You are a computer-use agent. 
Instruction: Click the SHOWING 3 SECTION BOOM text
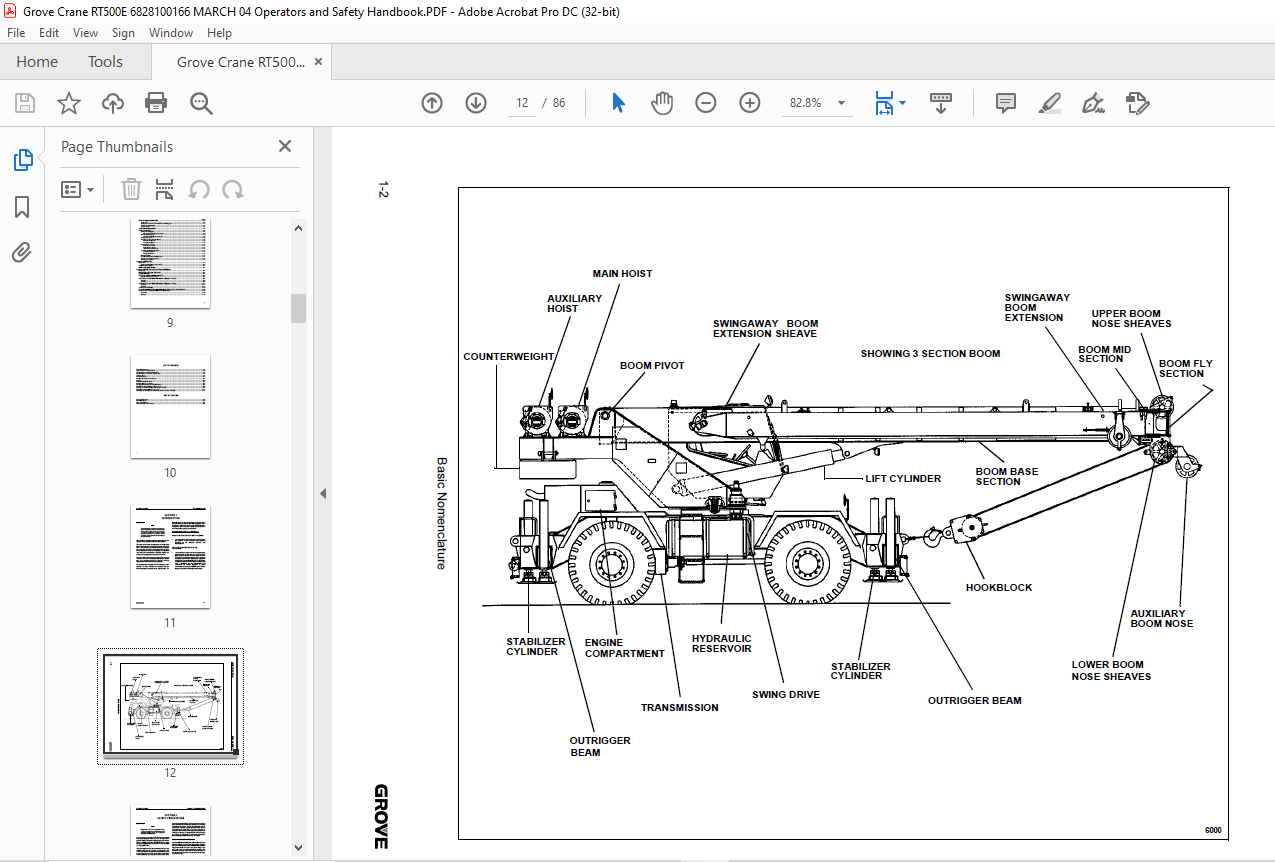pos(930,354)
